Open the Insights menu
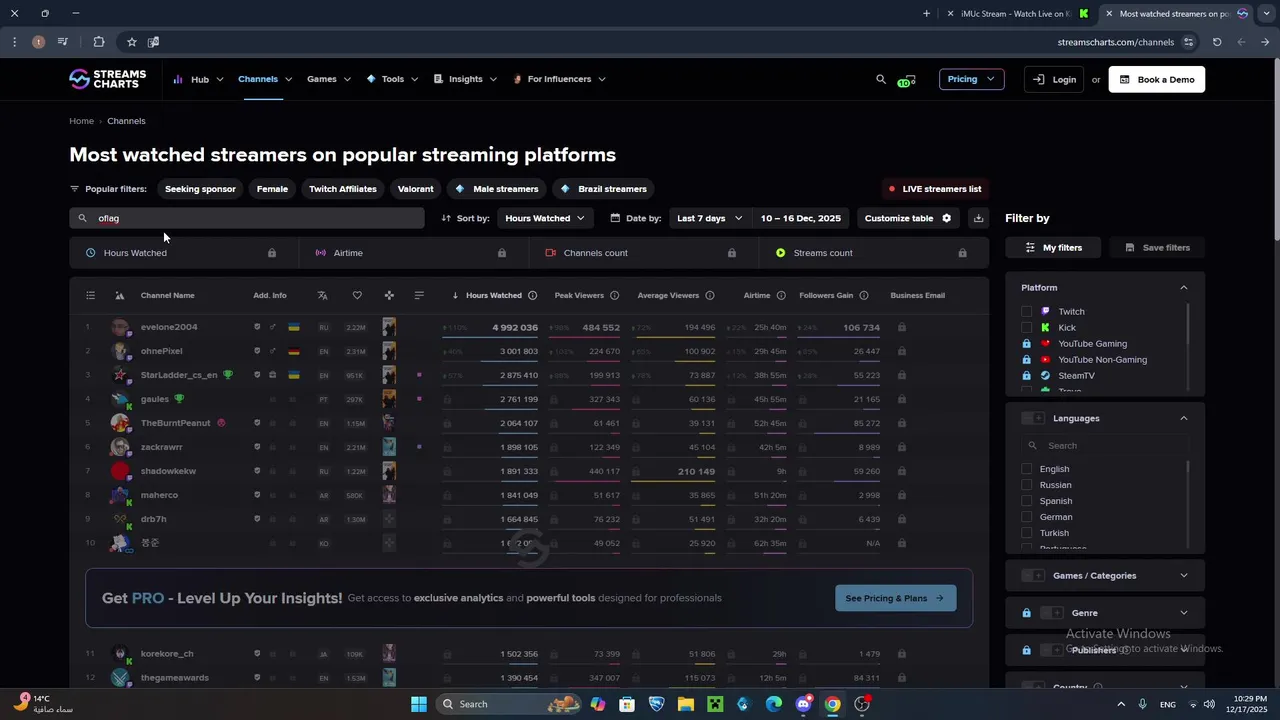The width and height of the screenshot is (1280, 720). pyautogui.click(x=465, y=79)
